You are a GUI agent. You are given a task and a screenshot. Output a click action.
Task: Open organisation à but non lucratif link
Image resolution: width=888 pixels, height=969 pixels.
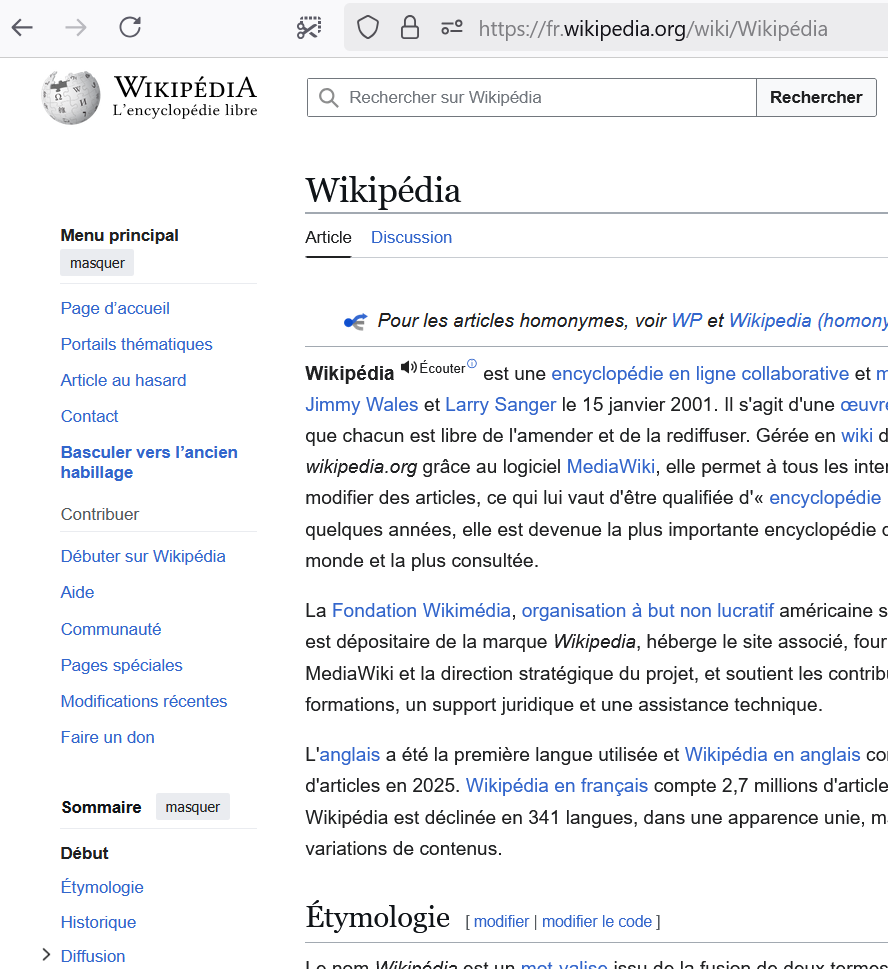click(x=648, y=611)
